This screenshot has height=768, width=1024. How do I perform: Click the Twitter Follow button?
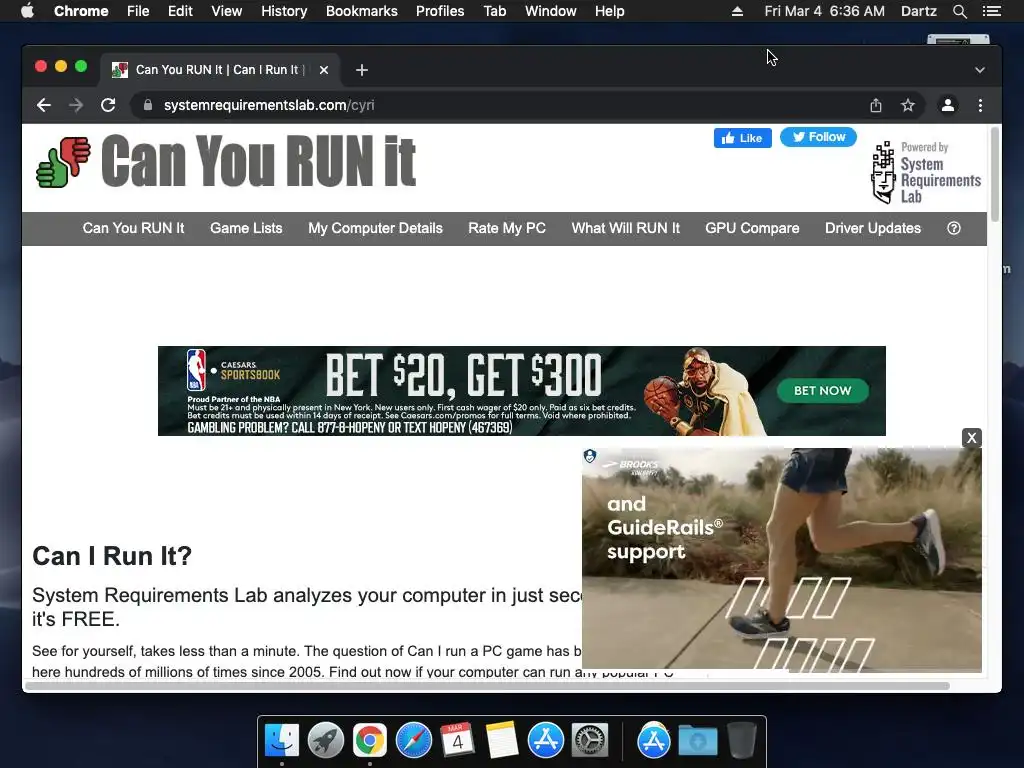point(818,137)
